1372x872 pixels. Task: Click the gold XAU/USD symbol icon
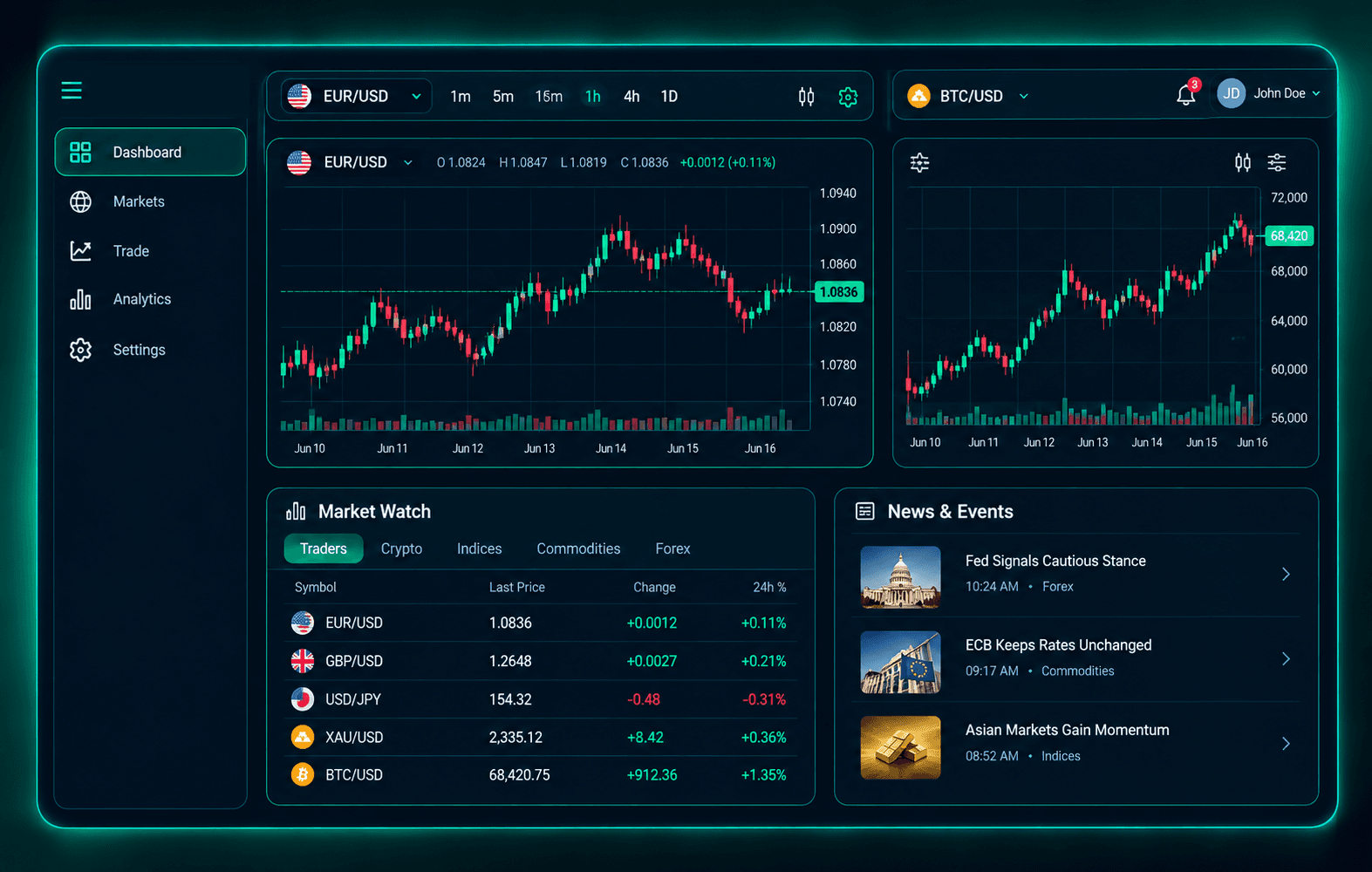point(303,737)
